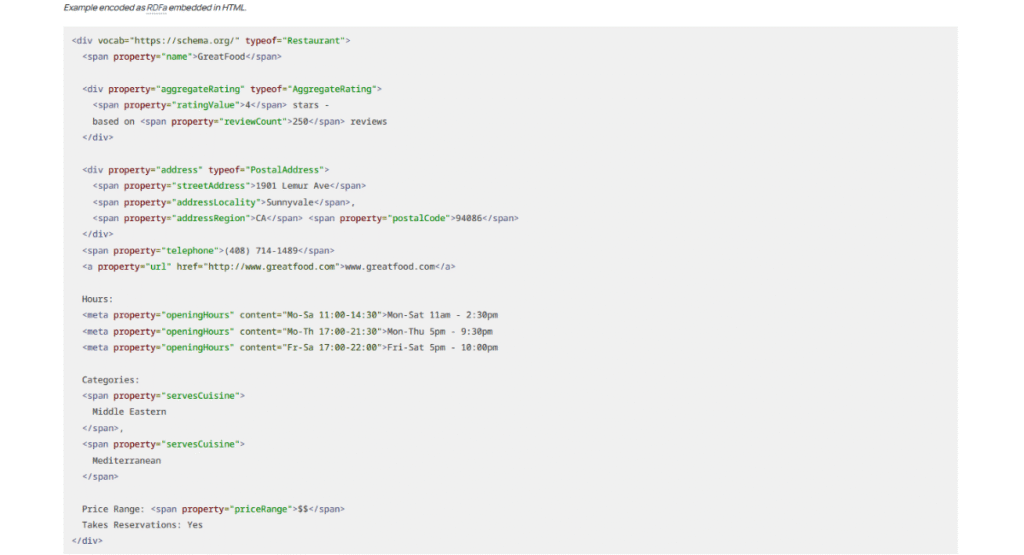This screenshot has height=555, width=1024.
Task: Click the "Fr-Sa 17:00-22:00" content value
Action: 330,347
